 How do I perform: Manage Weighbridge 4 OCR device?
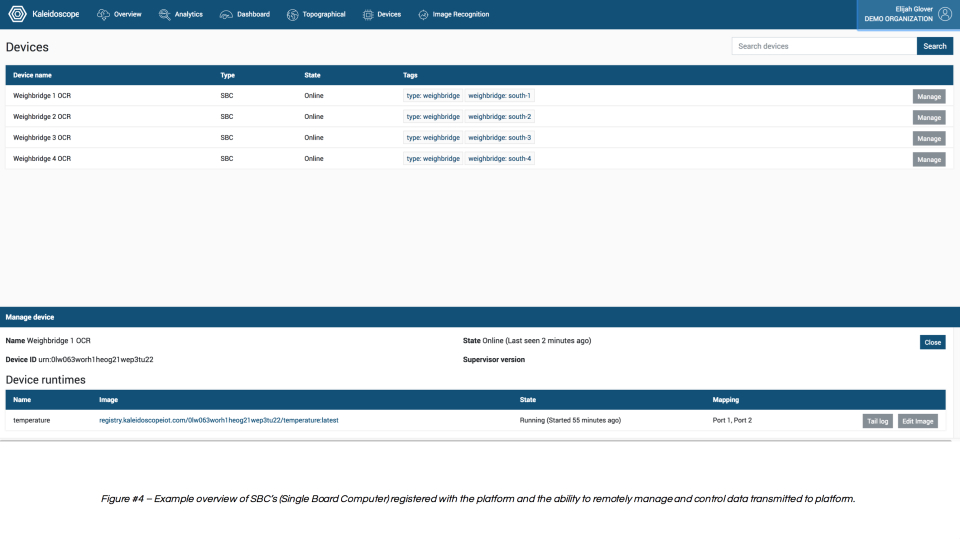point(929,159)
